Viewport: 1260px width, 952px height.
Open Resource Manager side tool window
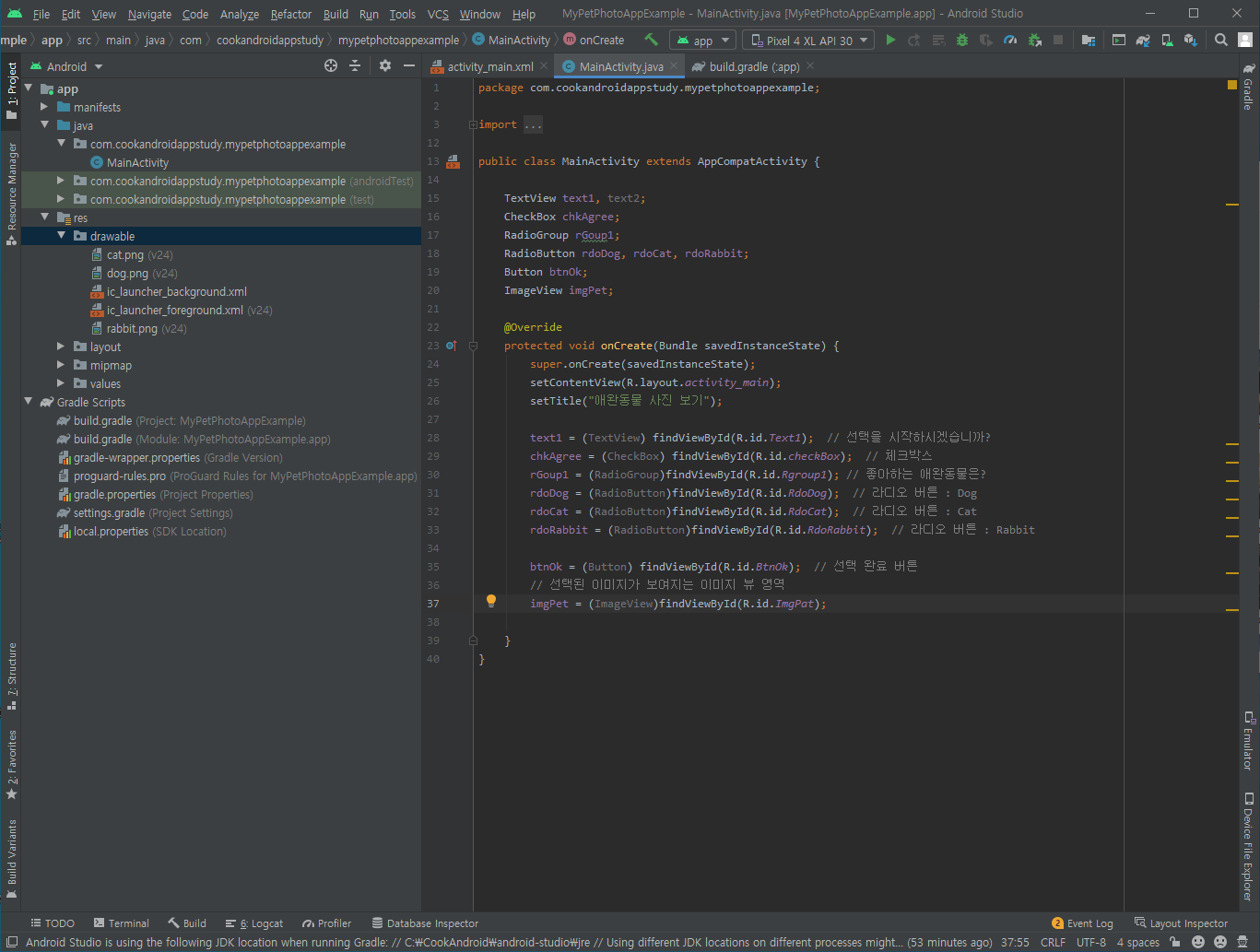11,194
